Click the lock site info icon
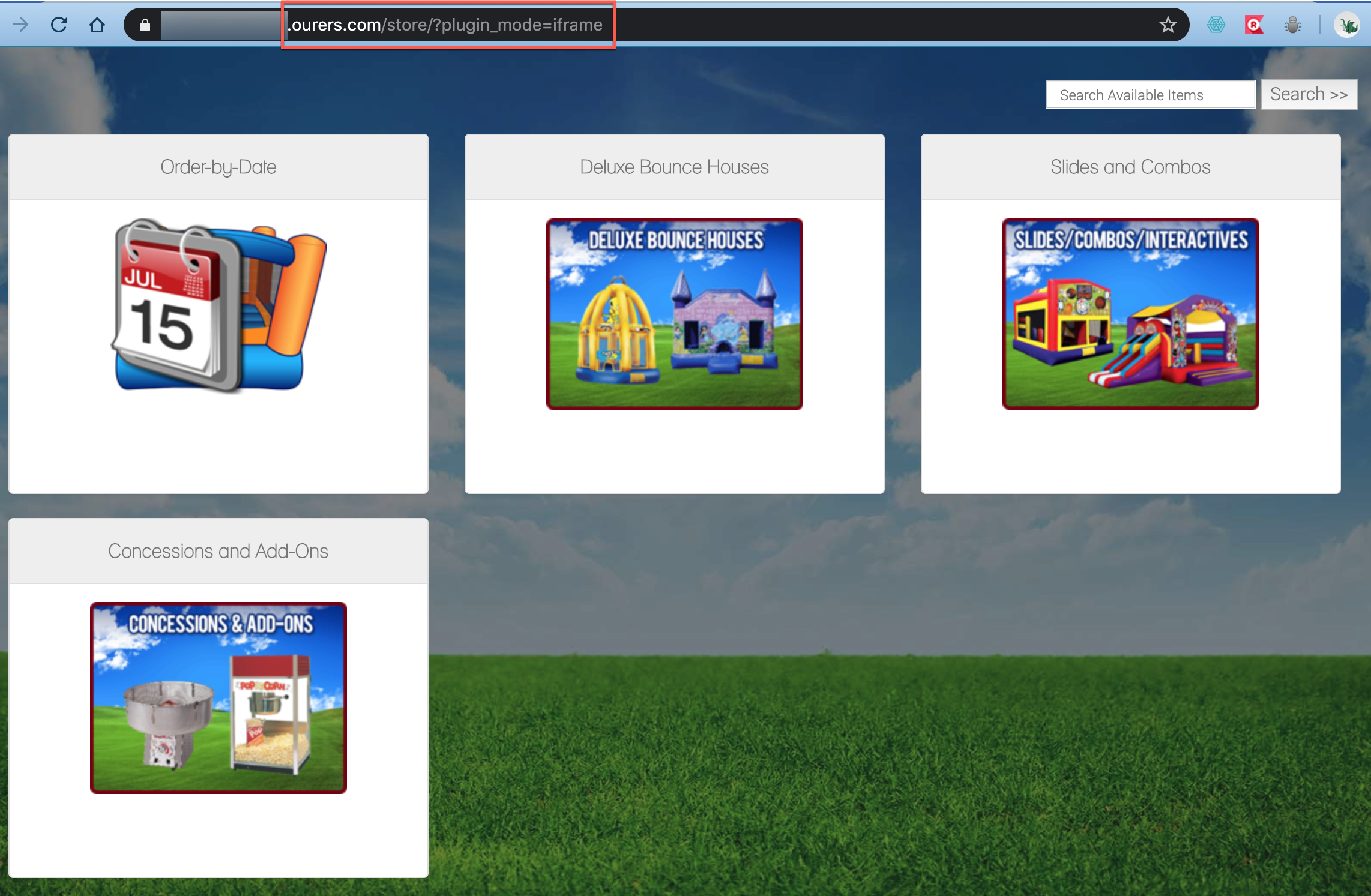The height and width of the screenshot is (896, 1371). click(x=145, y=25)
